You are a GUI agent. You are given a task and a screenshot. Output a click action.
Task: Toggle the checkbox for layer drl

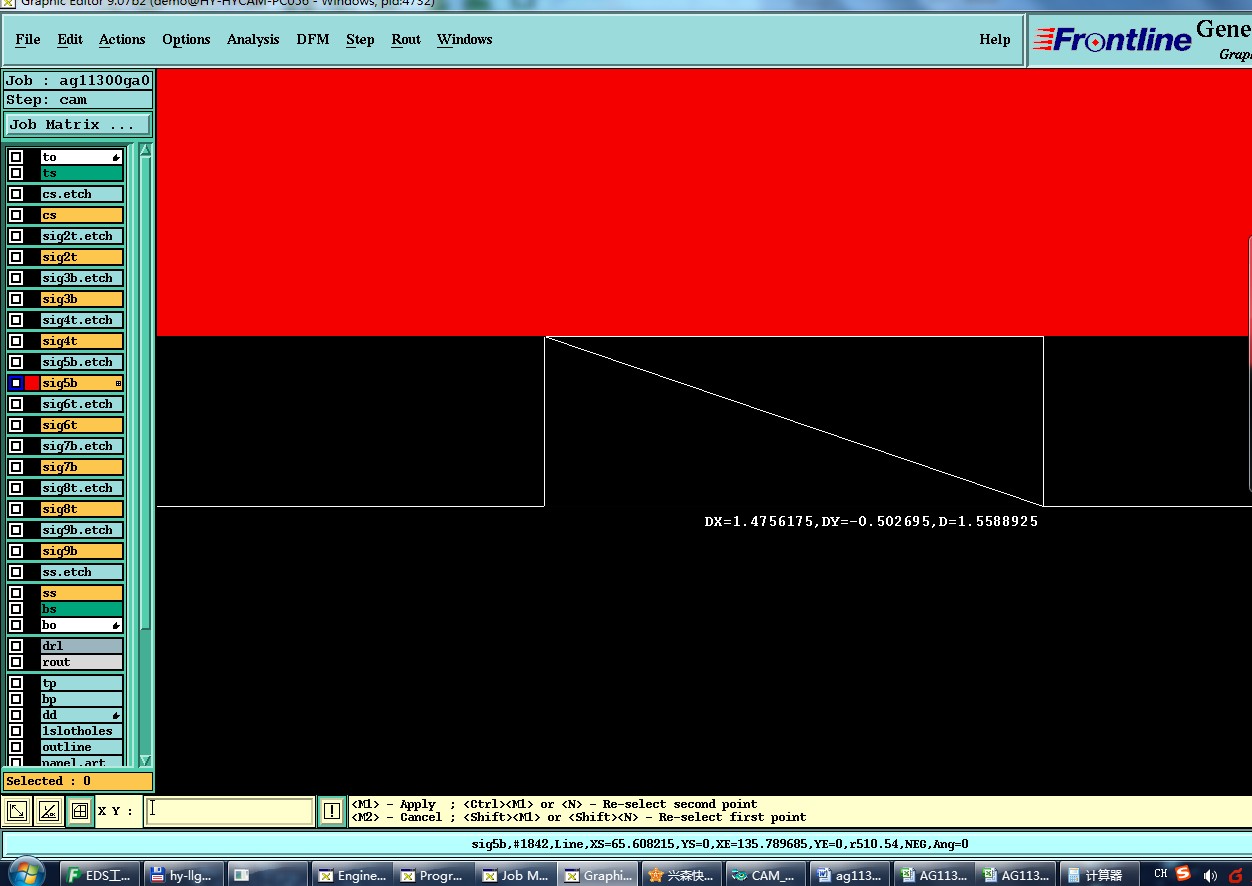(x=16, y=646)
